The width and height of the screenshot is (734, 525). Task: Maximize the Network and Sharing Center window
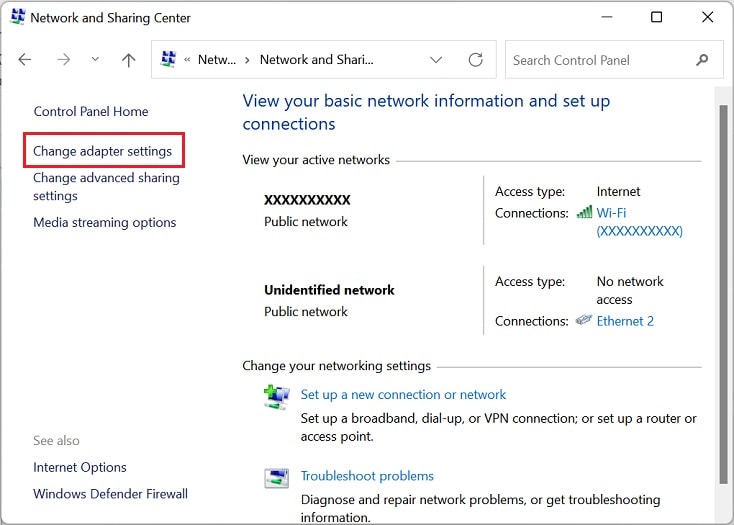(656, 17)
